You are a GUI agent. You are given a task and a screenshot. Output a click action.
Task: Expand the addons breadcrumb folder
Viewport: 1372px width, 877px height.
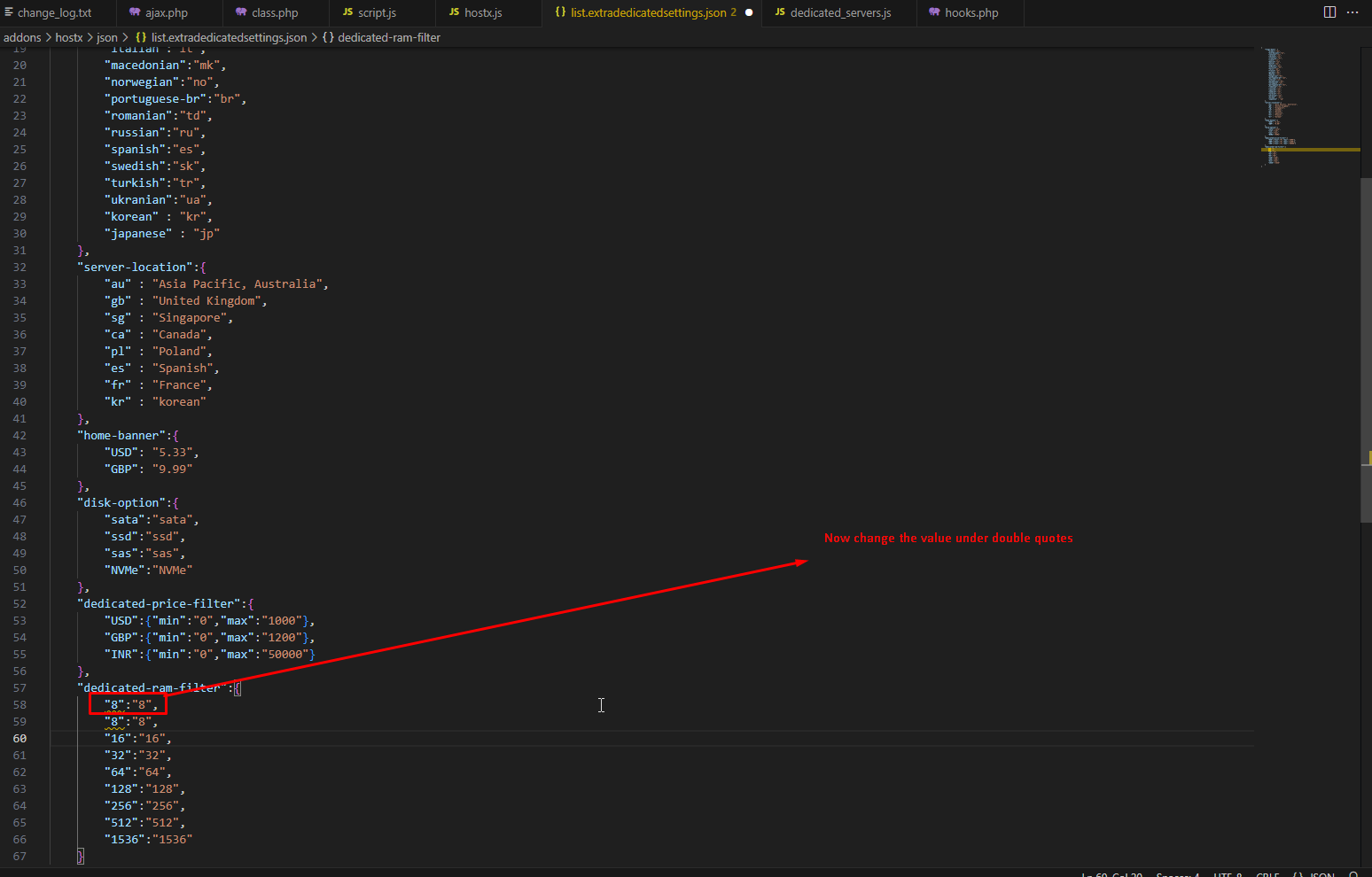coord(22,37)
